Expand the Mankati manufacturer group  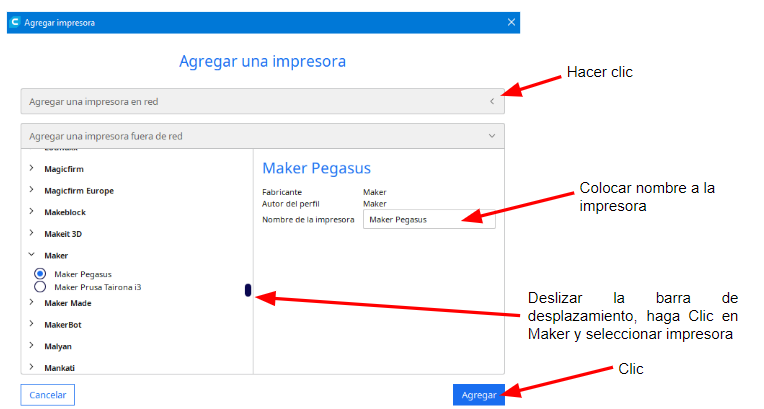(x=32, y=367)
